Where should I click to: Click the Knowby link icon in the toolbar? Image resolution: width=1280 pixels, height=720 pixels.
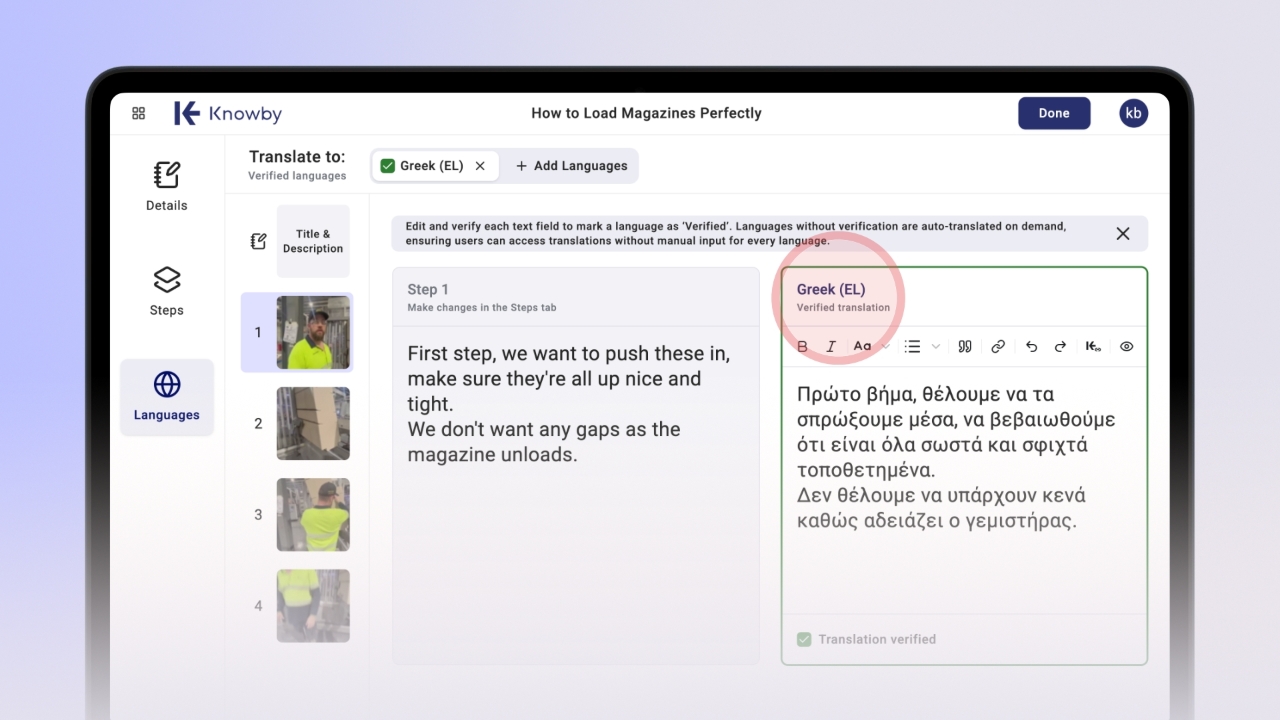click(1093, 347)
